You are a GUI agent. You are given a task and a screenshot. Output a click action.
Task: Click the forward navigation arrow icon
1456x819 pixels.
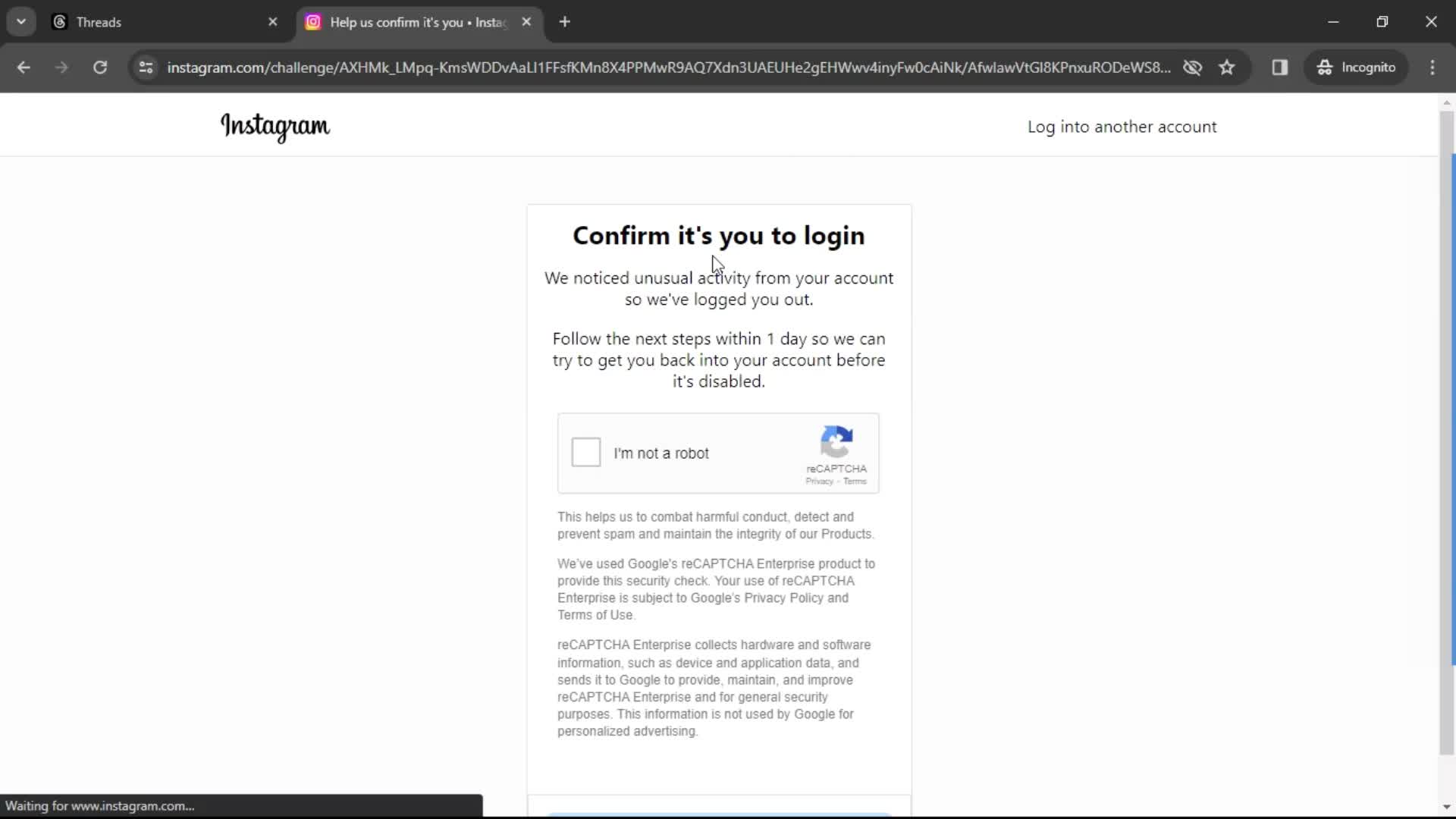62,67
